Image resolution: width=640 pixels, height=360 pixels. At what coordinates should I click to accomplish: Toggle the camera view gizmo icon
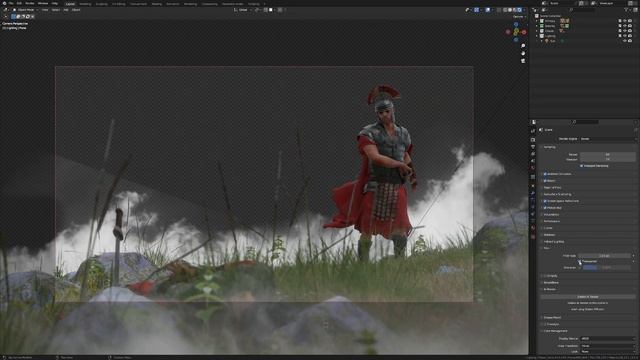point(523,61)
